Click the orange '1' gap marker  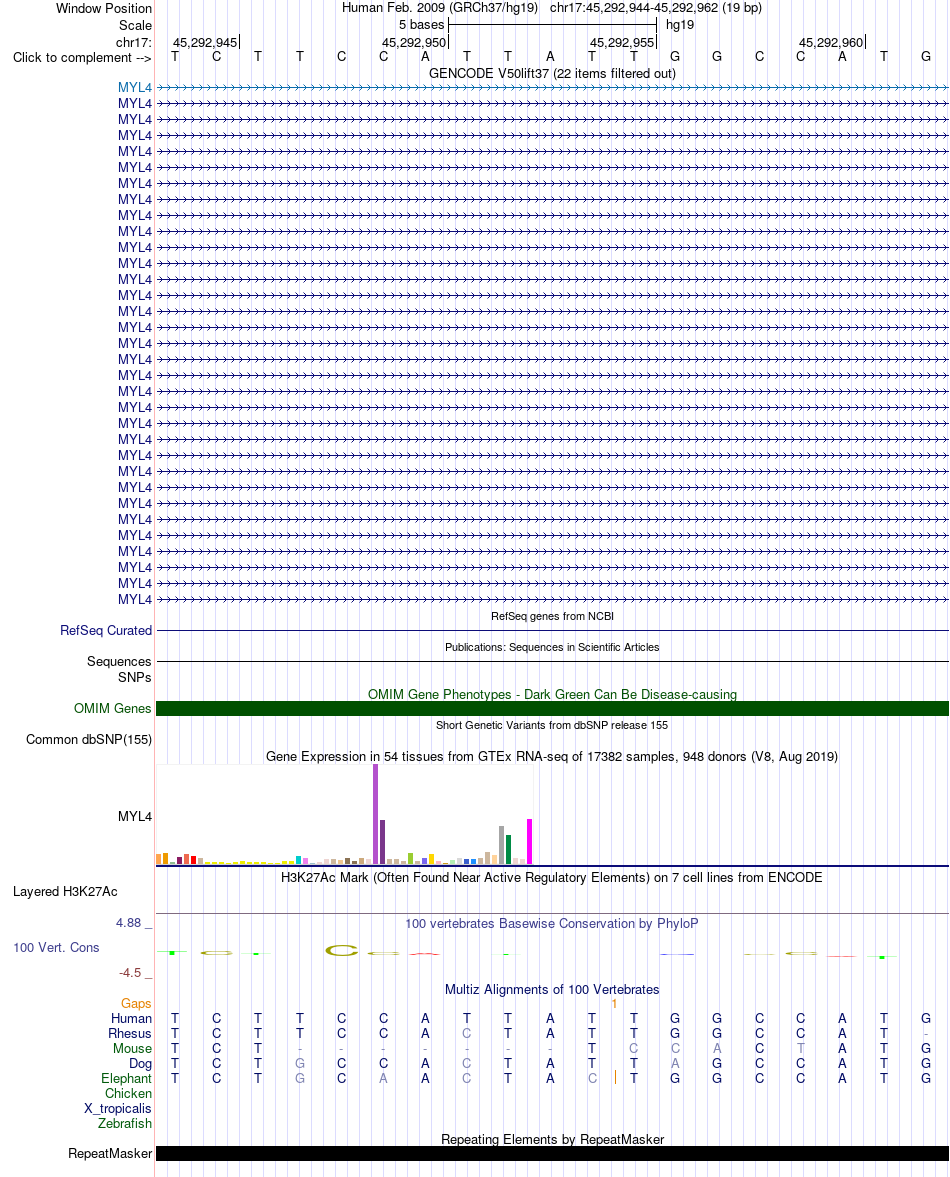pos(614,1004)
